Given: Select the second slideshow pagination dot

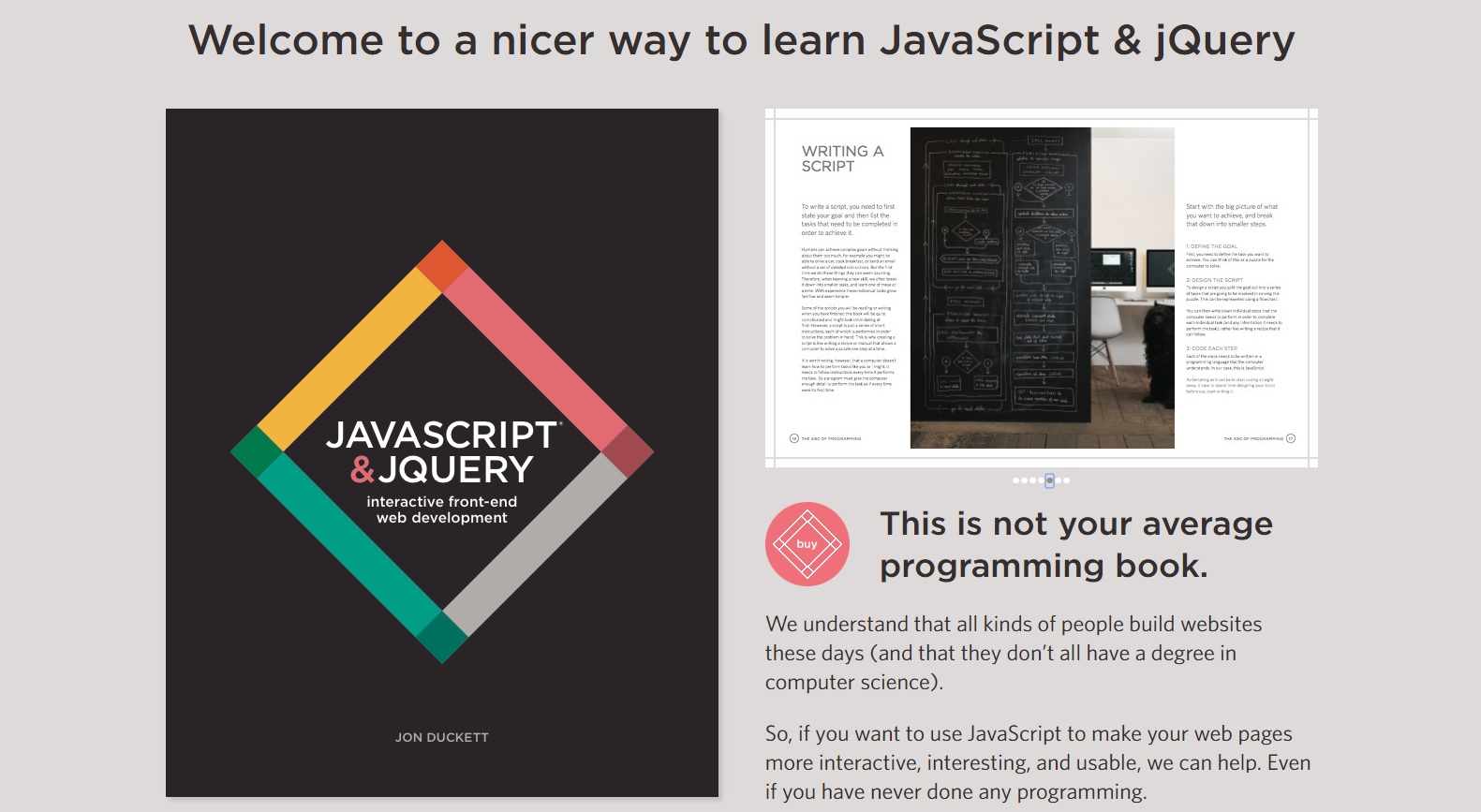Looking at the screenshot, I should coord(1024,480).
